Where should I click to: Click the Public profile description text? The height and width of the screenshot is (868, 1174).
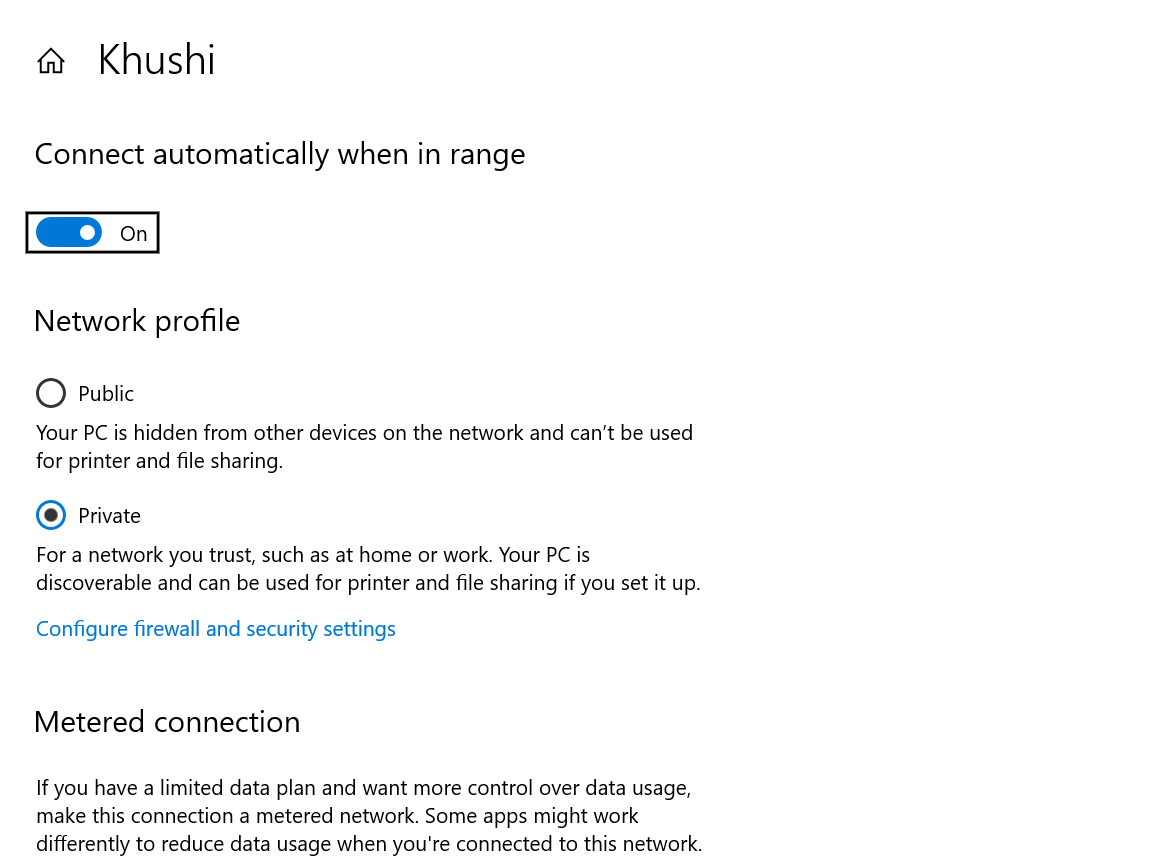click(x=364, y=446)
